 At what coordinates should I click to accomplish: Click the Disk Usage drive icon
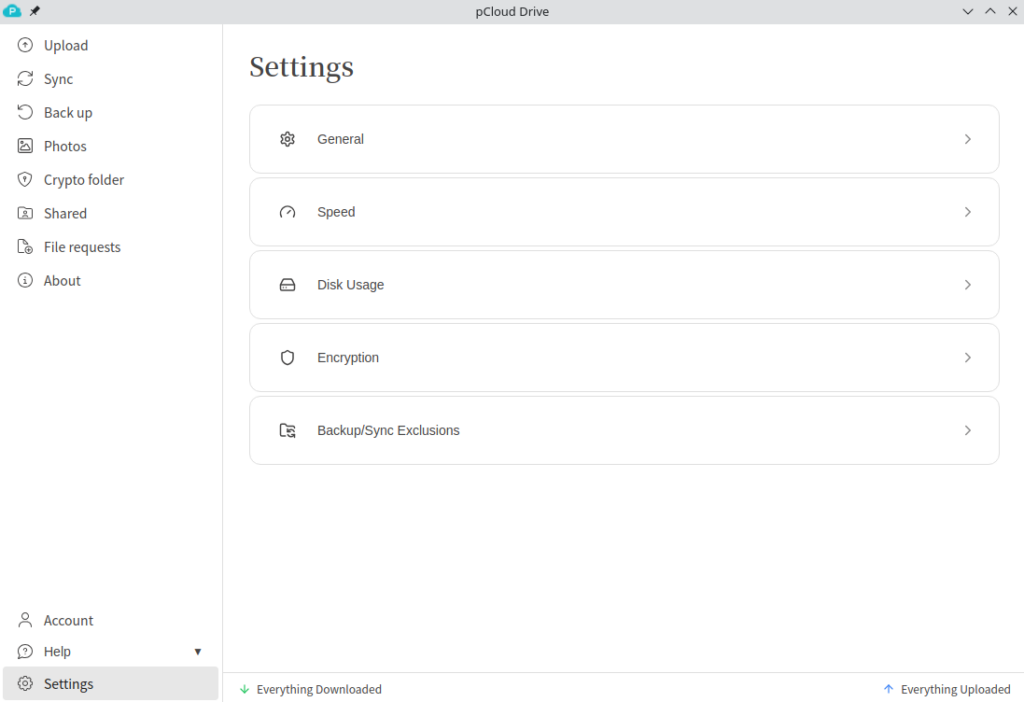pos(288,285)
